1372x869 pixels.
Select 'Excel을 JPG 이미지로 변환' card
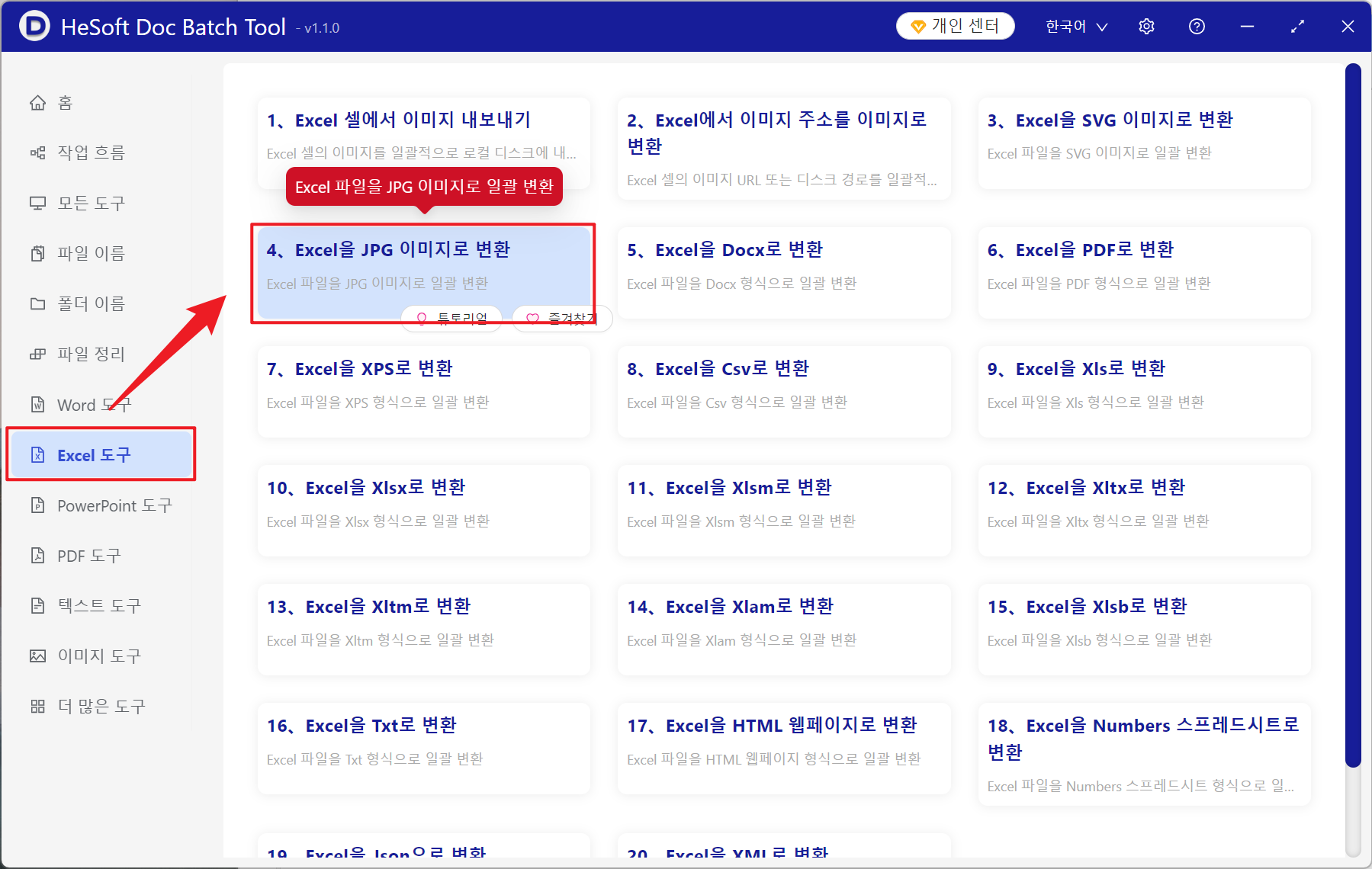[x=424, y=273]
